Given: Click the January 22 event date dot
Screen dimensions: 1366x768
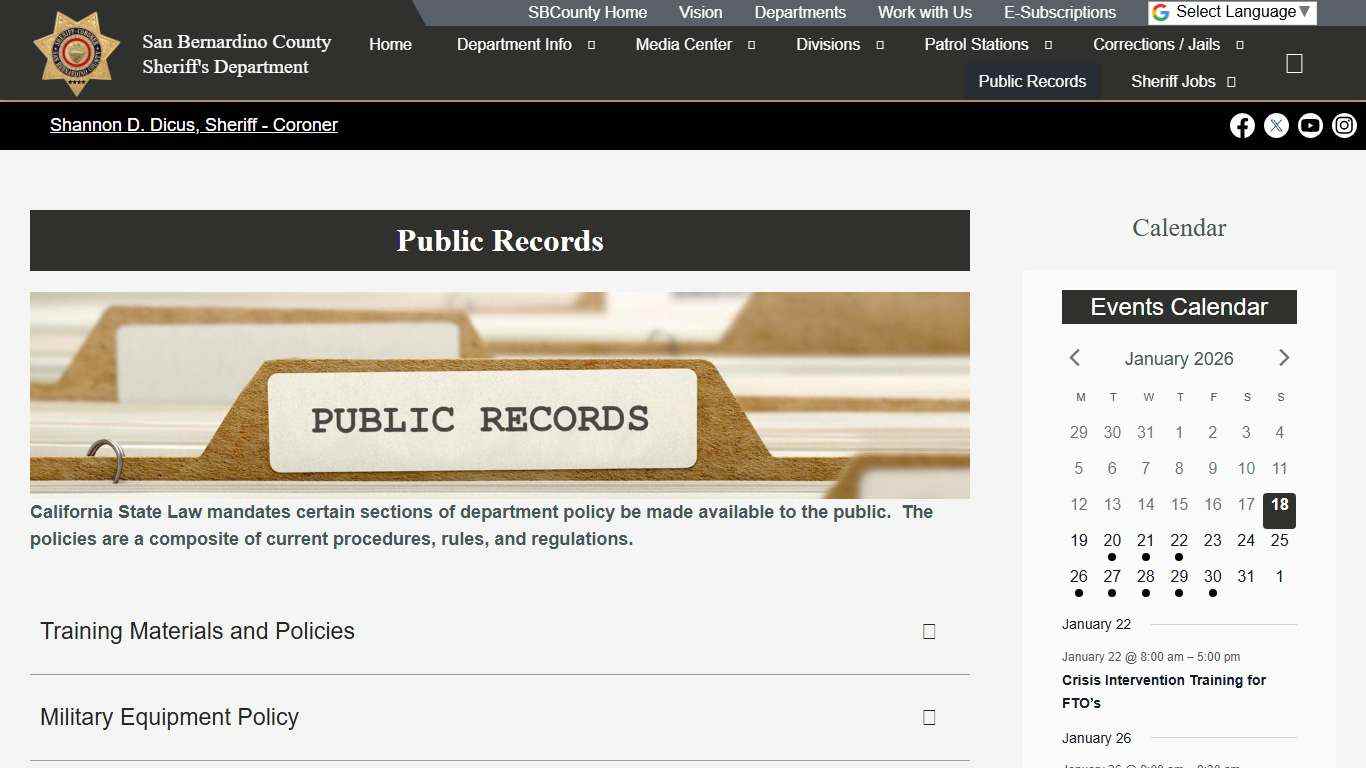Looking at the screenshot, I should (x=1179, y=557).
